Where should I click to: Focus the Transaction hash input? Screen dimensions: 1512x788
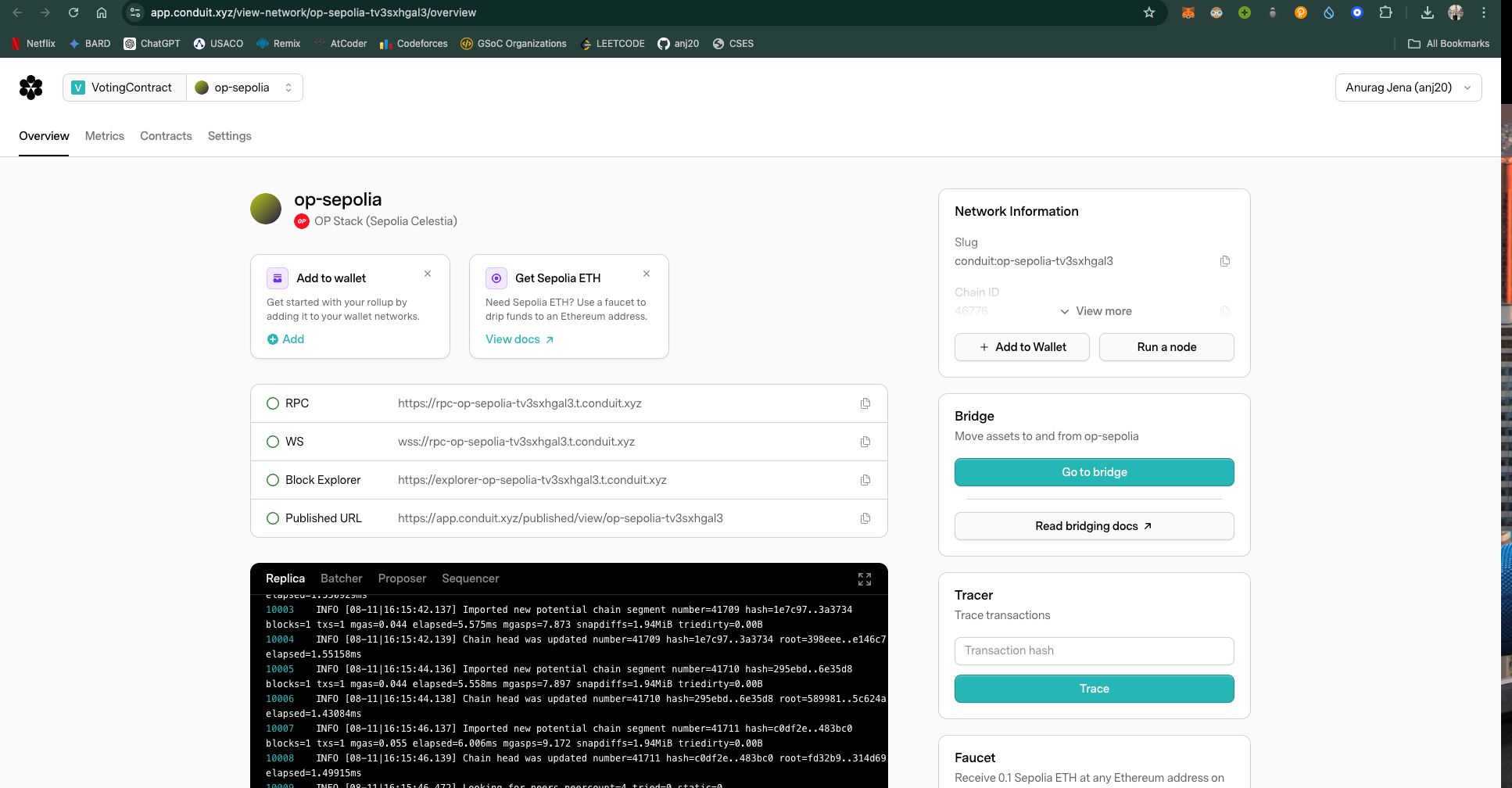click(1095, 650)
